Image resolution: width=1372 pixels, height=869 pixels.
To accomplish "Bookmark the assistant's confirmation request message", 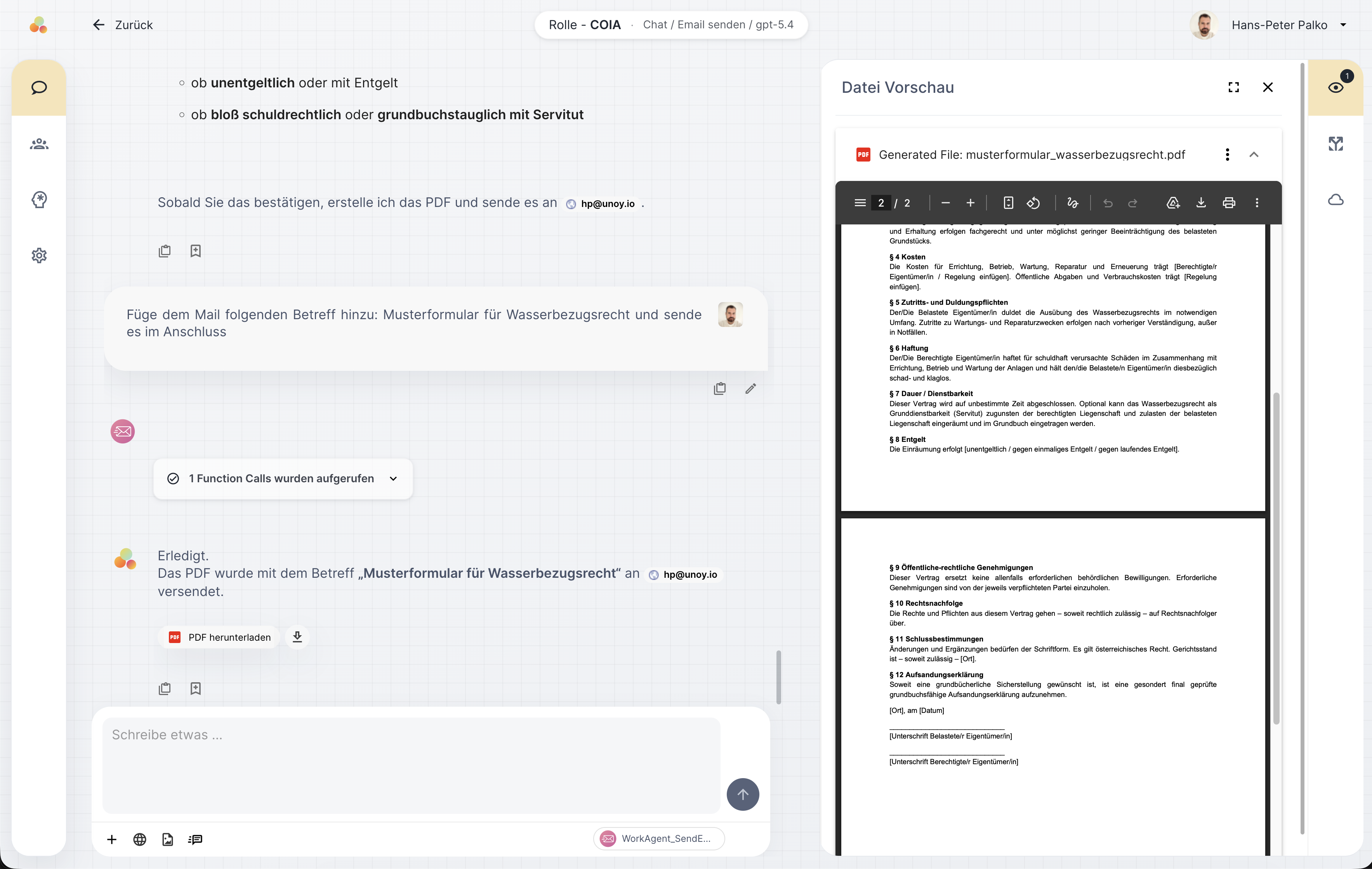I will [x=195, y=251].
